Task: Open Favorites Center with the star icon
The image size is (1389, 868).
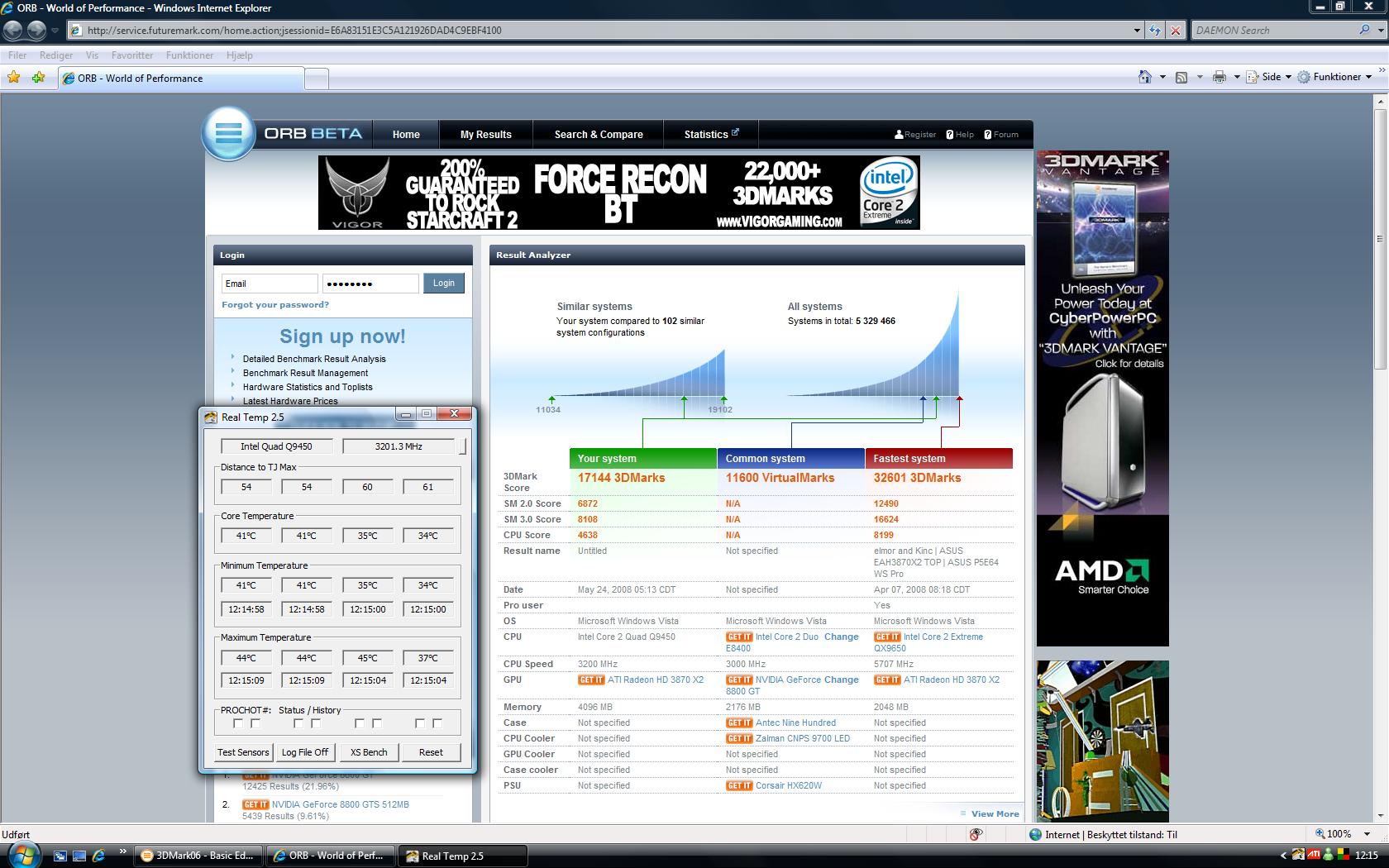Action: coord(14,77)
